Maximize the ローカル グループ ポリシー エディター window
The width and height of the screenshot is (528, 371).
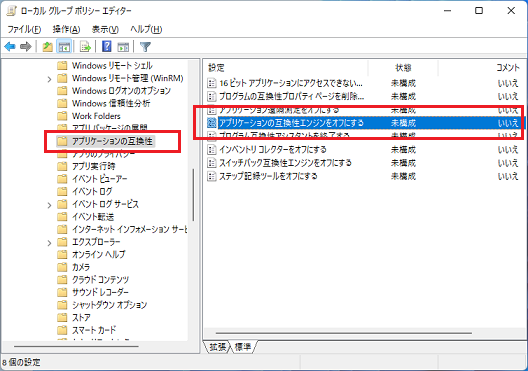(479, 11)
